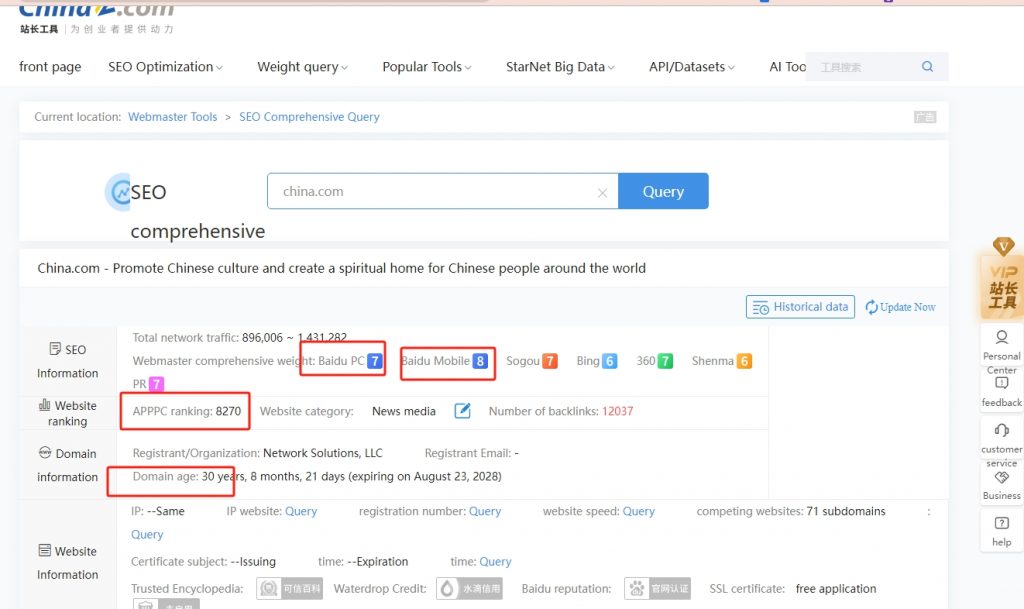Open Webmaster Tools breadcrumb link
This screenshot has width=1024, height=609.
(172, 117)
